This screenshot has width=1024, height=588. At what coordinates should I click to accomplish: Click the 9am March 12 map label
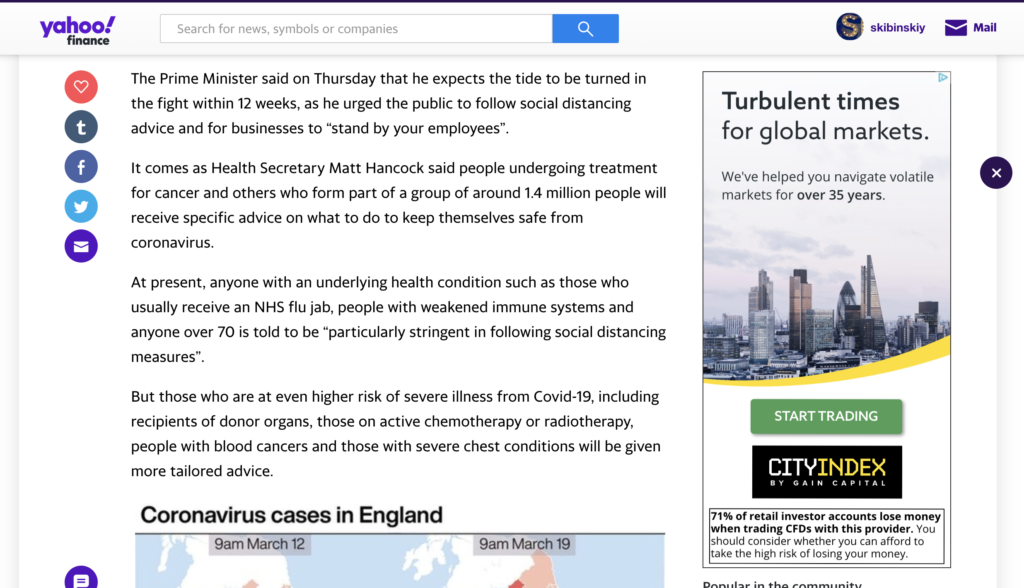coord(259,544)
